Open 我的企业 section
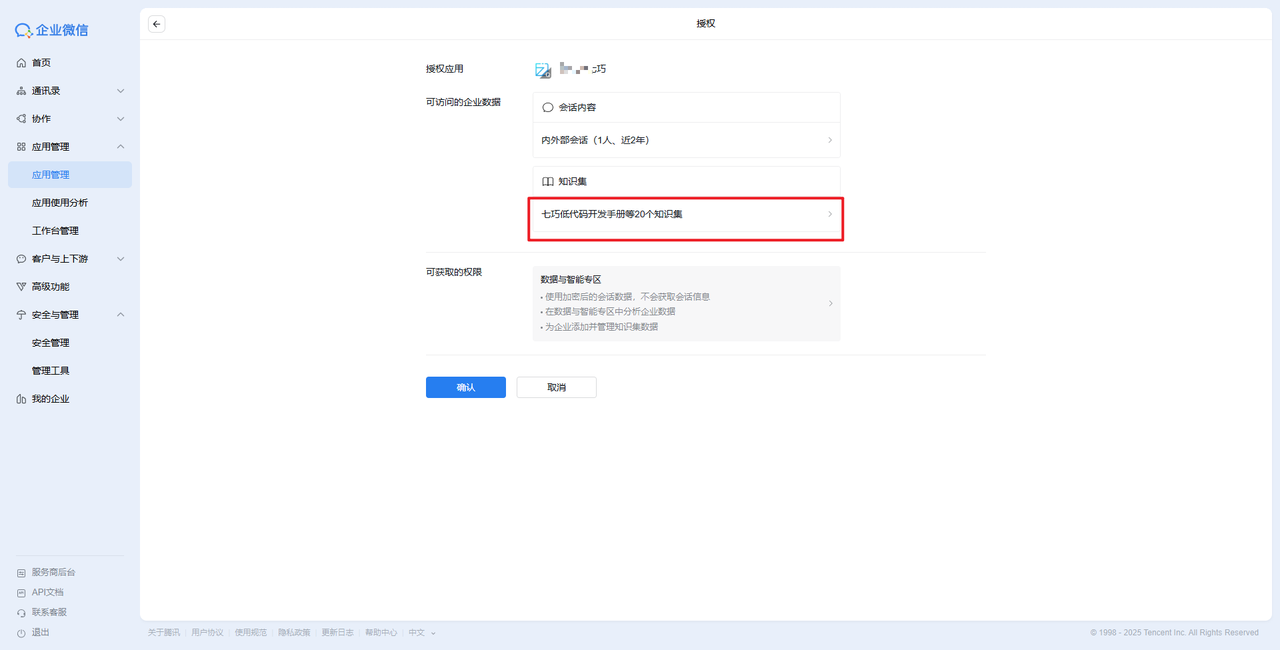Screen dimensions: 1280x650 click(50, 399)
